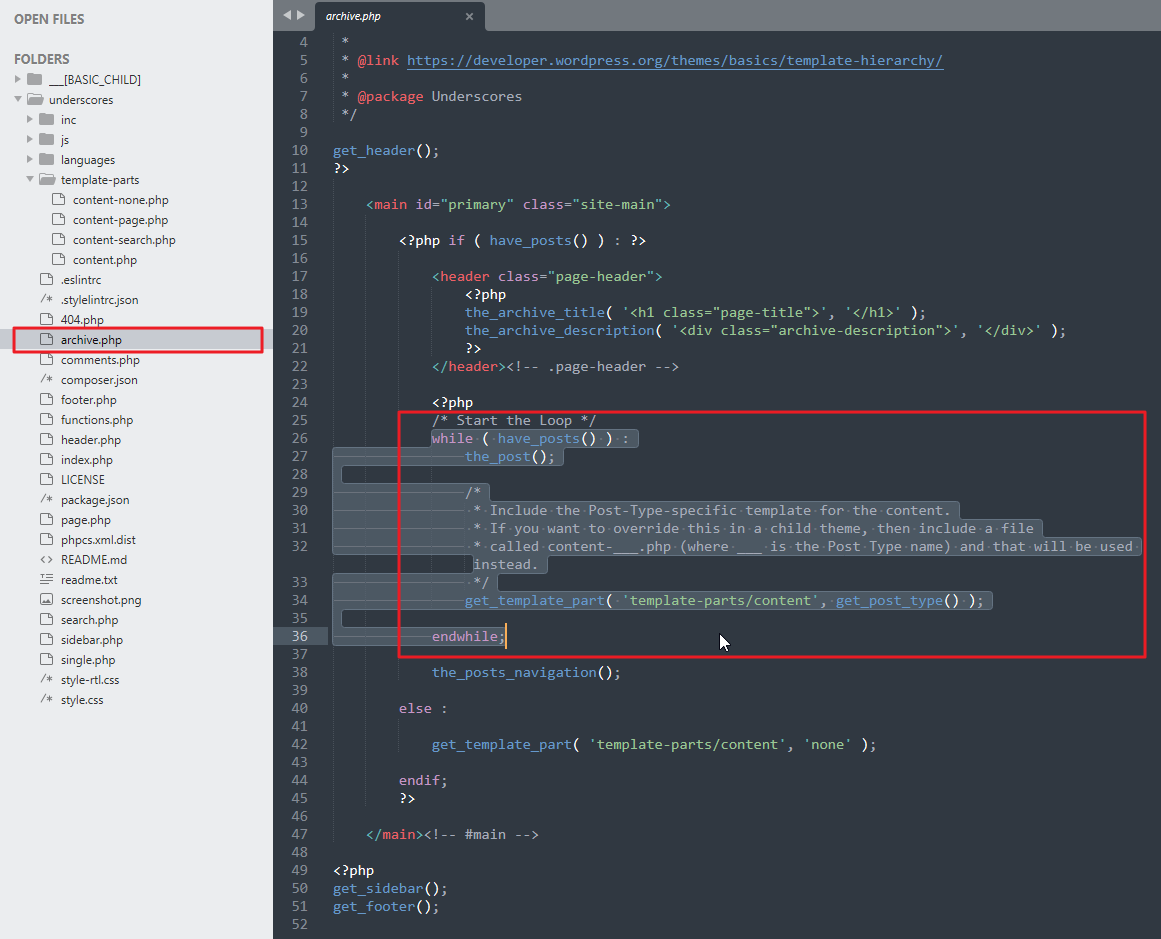1161x939 pixels.
Task: Open sidebar.php file
Action: (x=92, y=640)
